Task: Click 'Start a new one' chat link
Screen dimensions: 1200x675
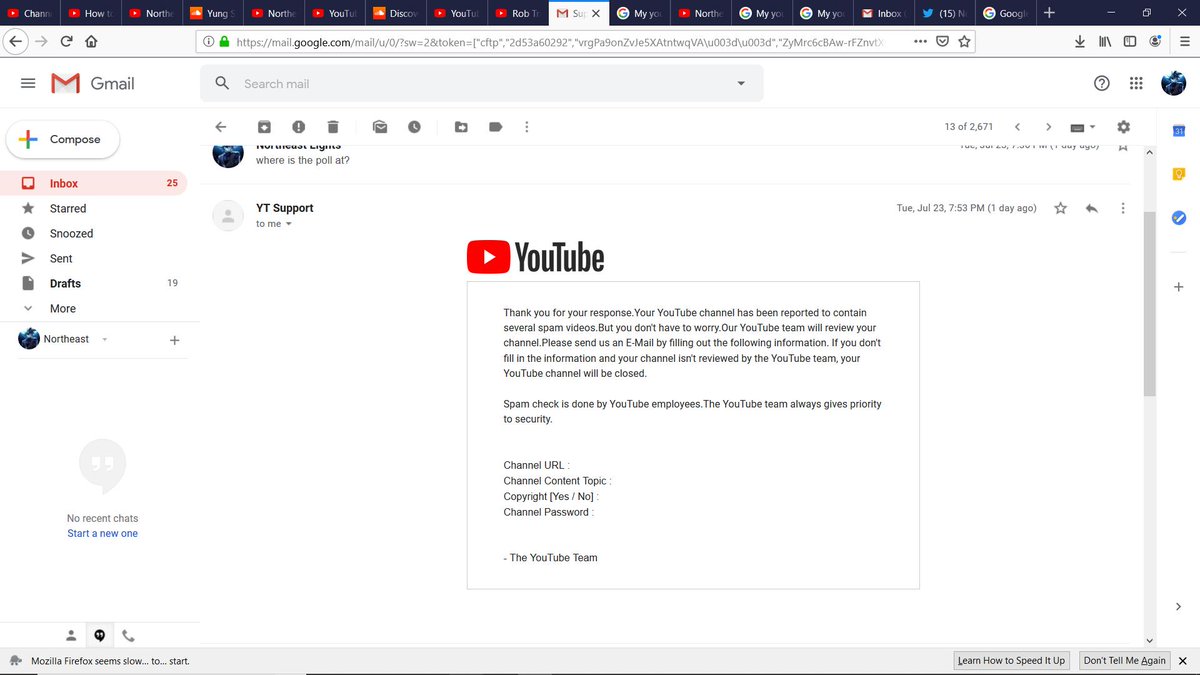Action: point(102,534)
